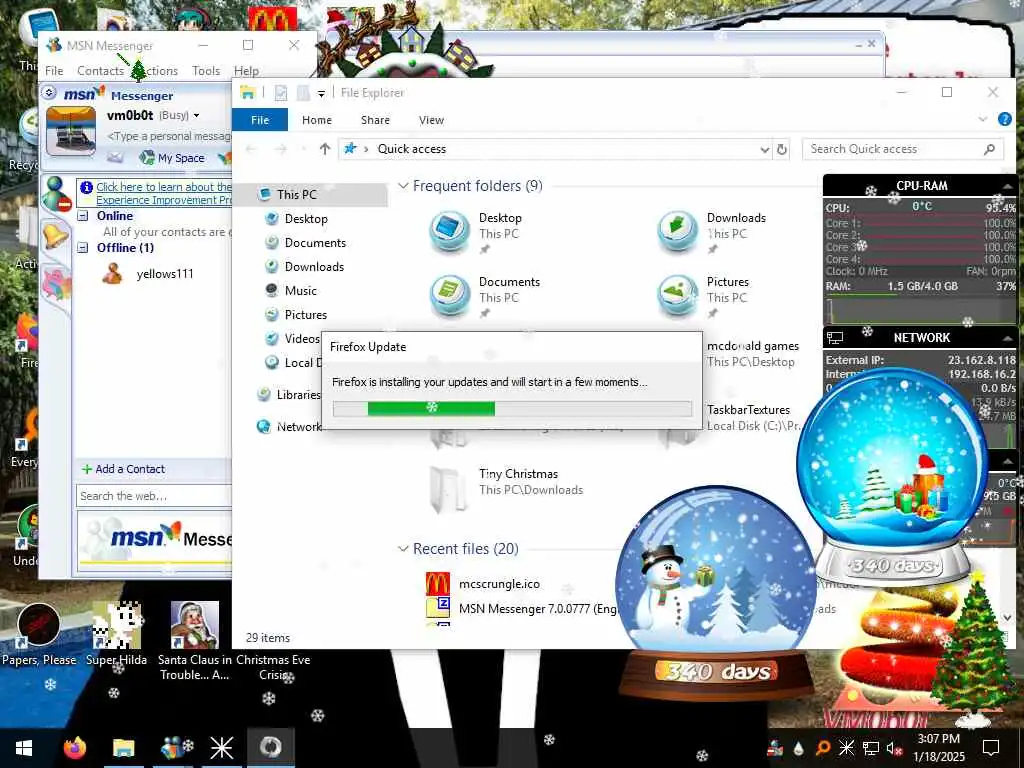The height and width of the screenshot is (768, 1024).
Task: Select the MSN alerts bell tab icon
Action: coord(55,235)
